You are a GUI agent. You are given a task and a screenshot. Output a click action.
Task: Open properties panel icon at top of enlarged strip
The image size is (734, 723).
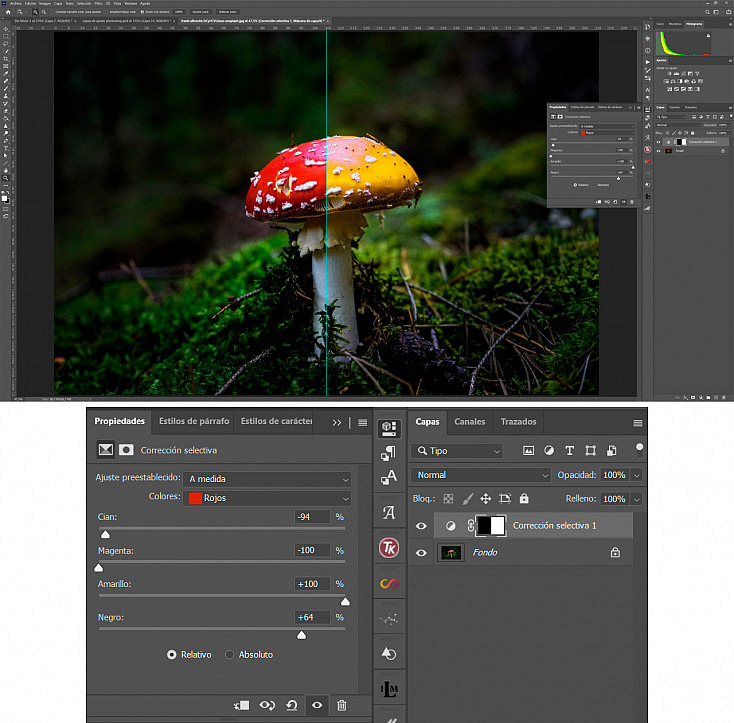[389, 428]
